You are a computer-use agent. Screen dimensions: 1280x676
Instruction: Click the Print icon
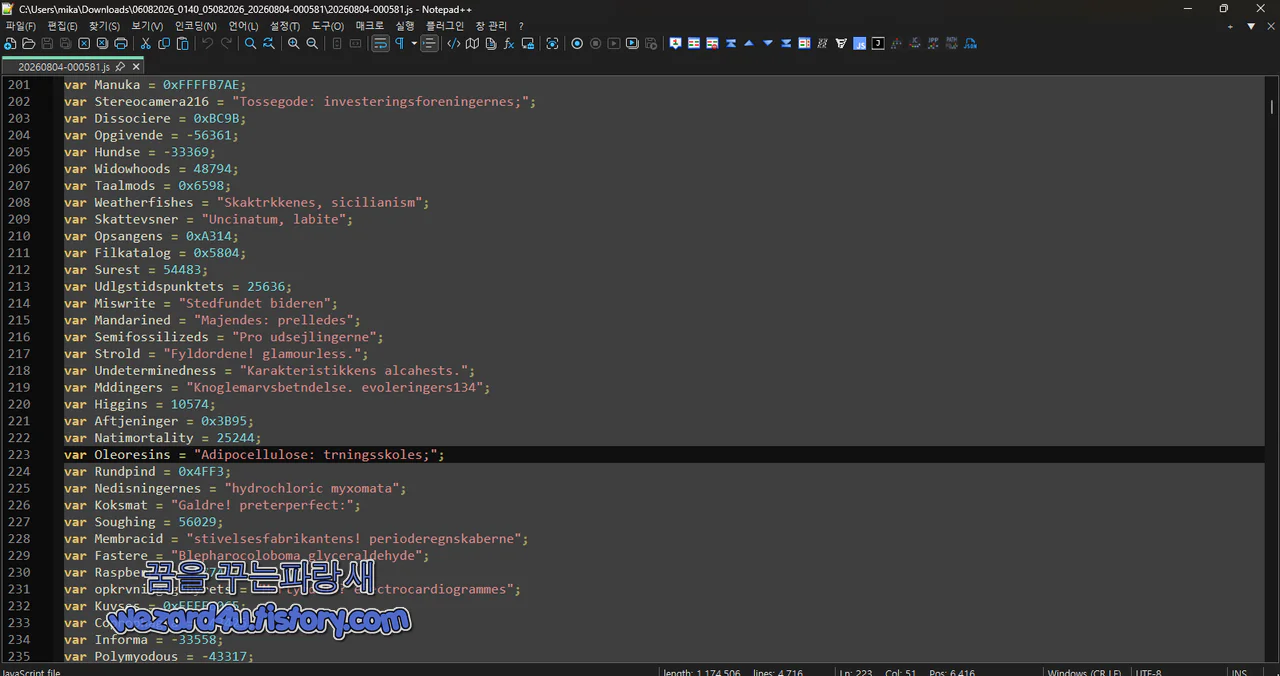click(x=121, y=44)
